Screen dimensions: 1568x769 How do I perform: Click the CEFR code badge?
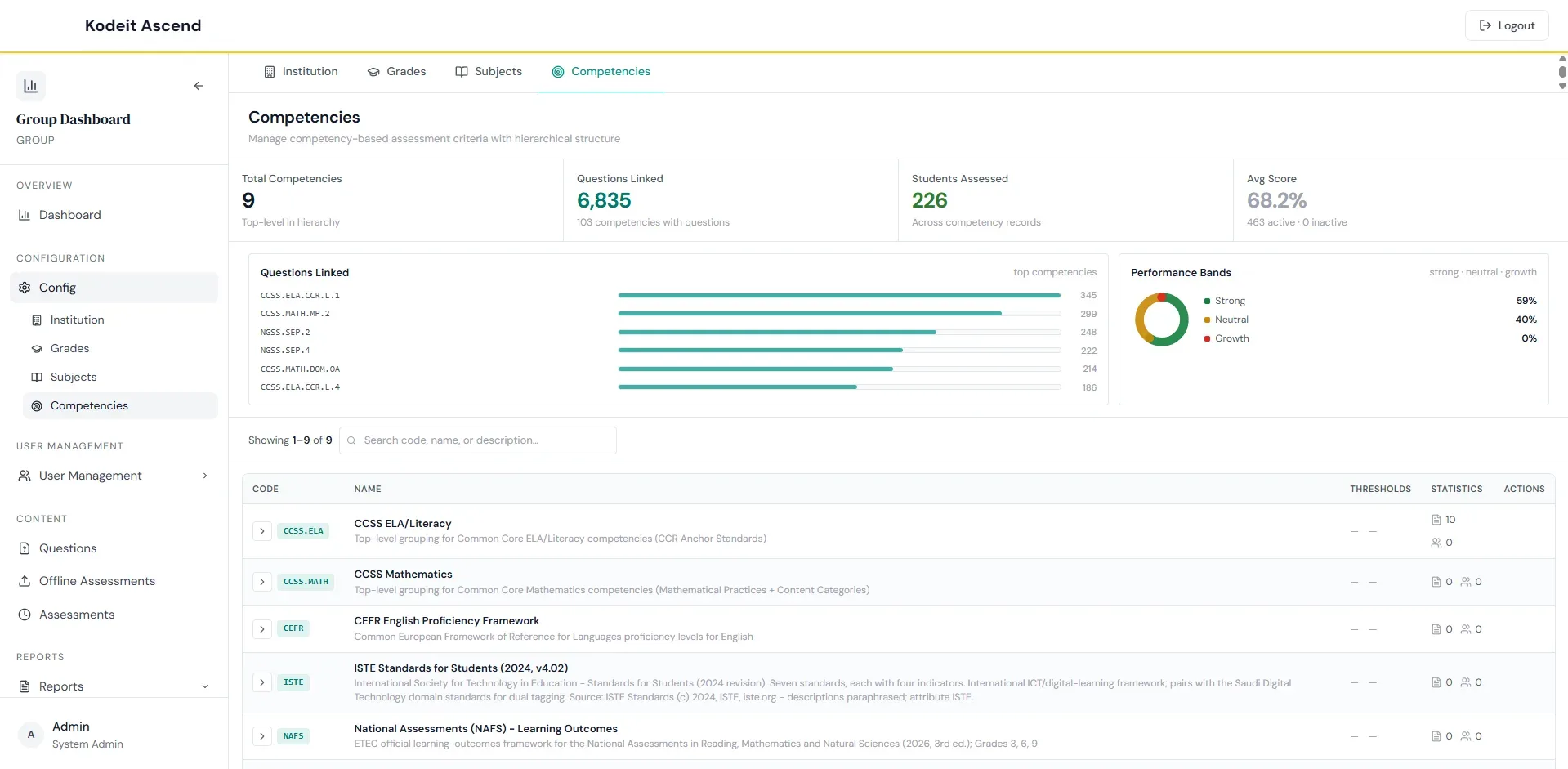tap(293, 629)
